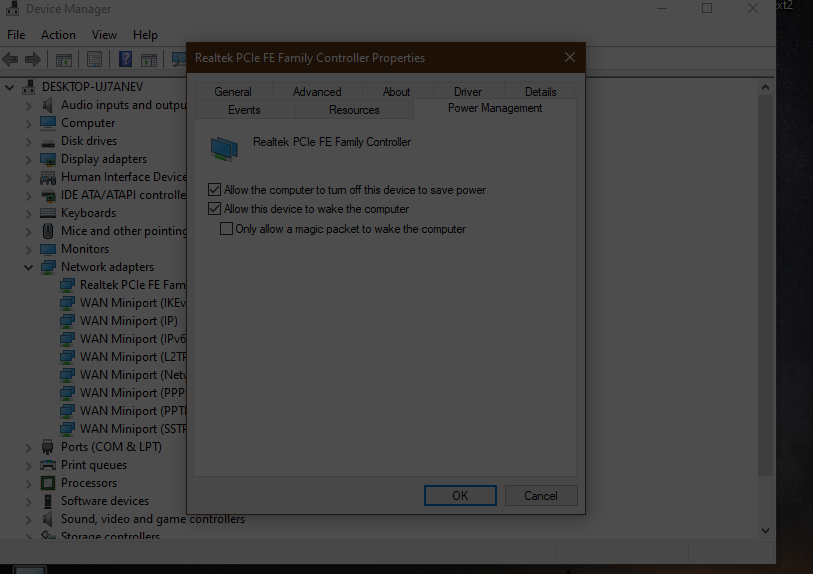Click the scroll-down arrow in Device Manager
813x574 pixels.
(x=765, y=530)
